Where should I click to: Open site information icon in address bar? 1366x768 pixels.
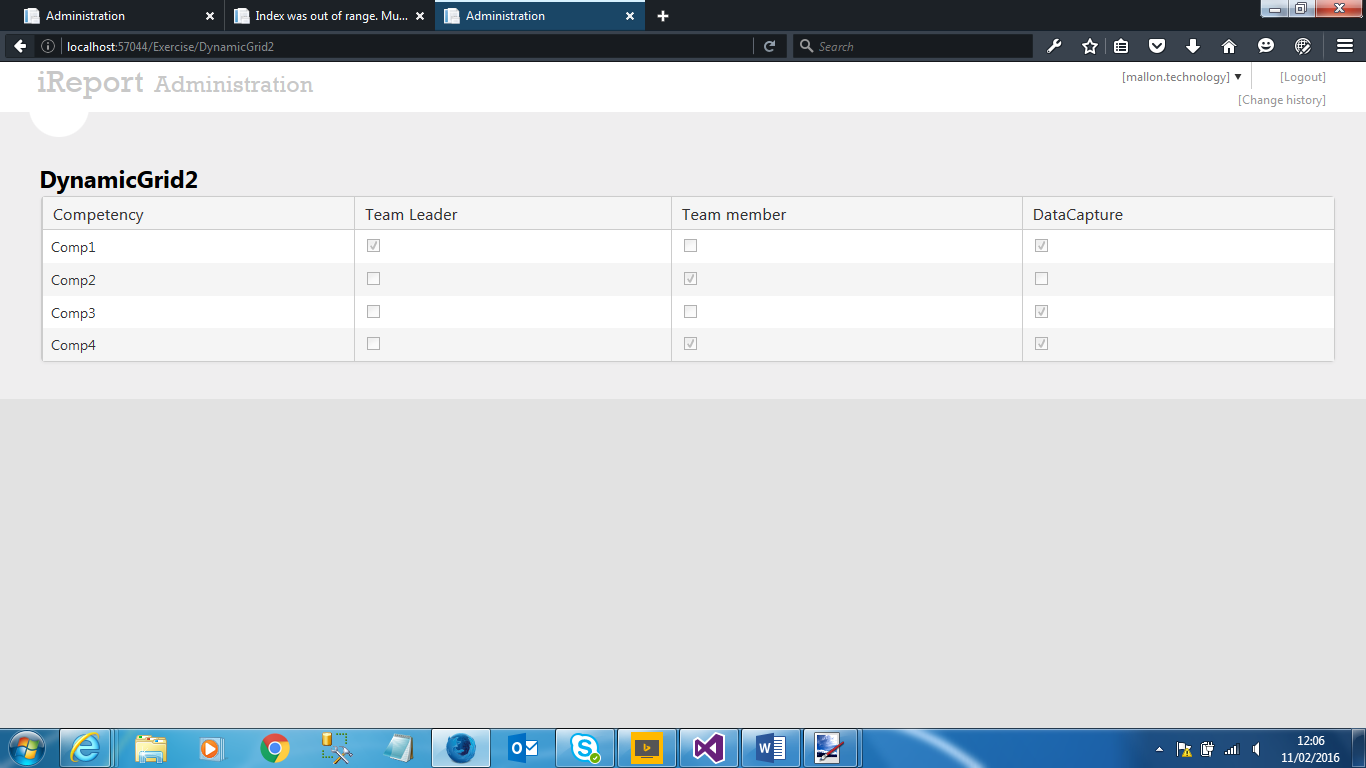coord(48,47)
